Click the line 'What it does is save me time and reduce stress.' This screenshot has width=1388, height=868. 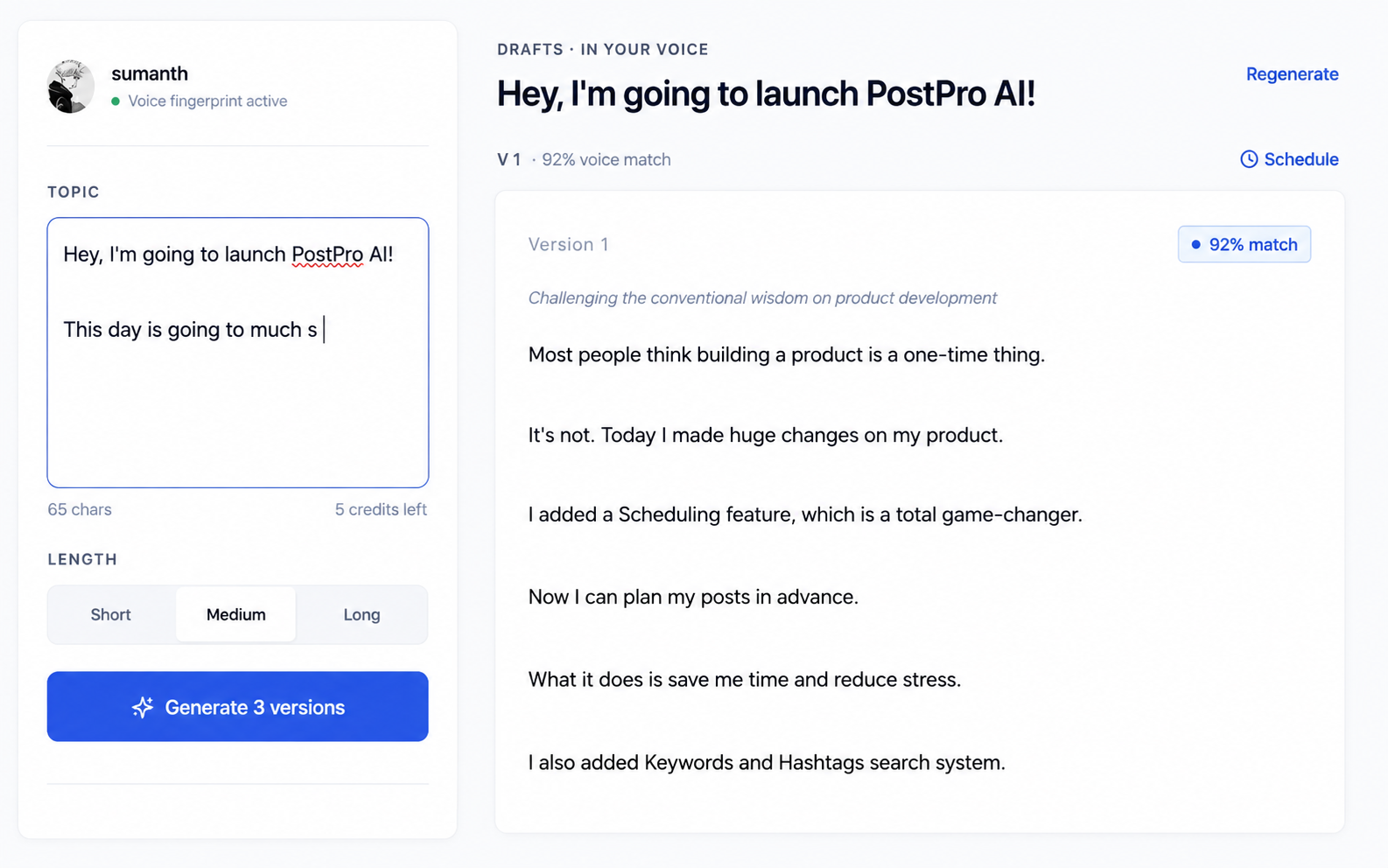click(x=745, y=680)
